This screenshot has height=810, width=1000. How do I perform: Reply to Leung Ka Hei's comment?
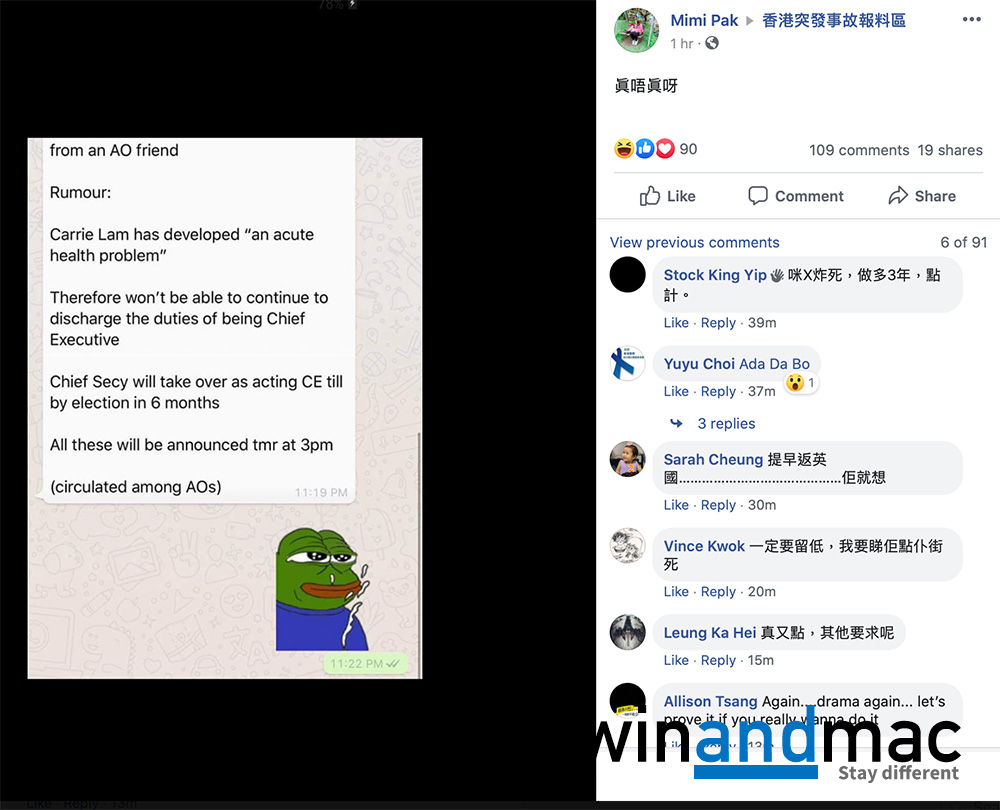click(x=718, y=660)
